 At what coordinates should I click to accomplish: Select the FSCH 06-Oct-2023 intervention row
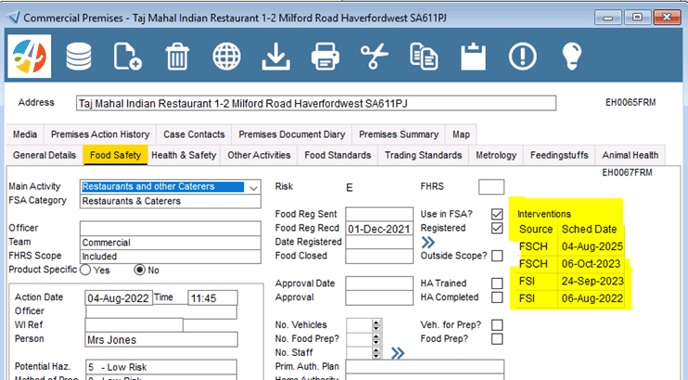click(570, 264)
